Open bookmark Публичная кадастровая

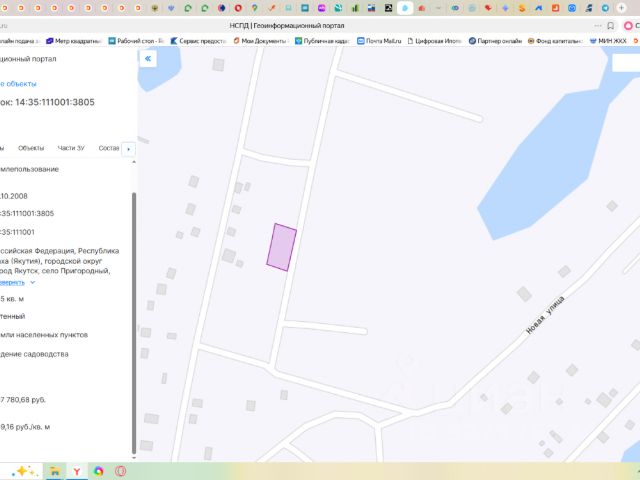pos(322,41)
